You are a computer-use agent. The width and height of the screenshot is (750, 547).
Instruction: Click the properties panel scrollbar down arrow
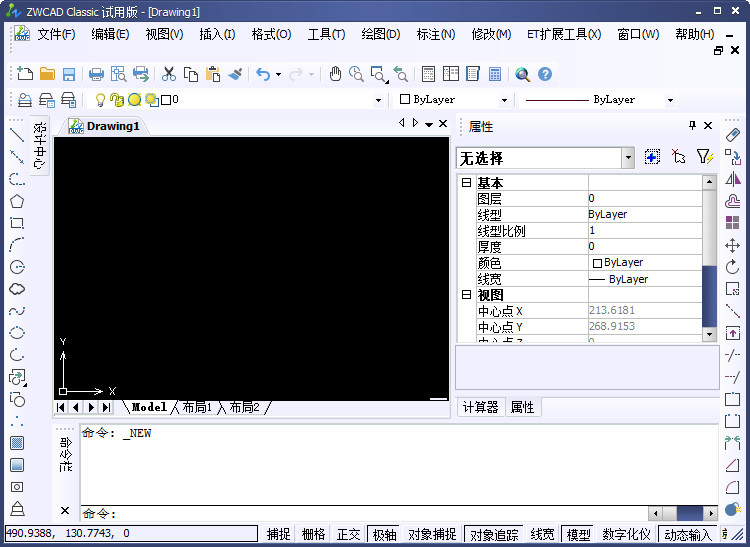tap(709, 334)
